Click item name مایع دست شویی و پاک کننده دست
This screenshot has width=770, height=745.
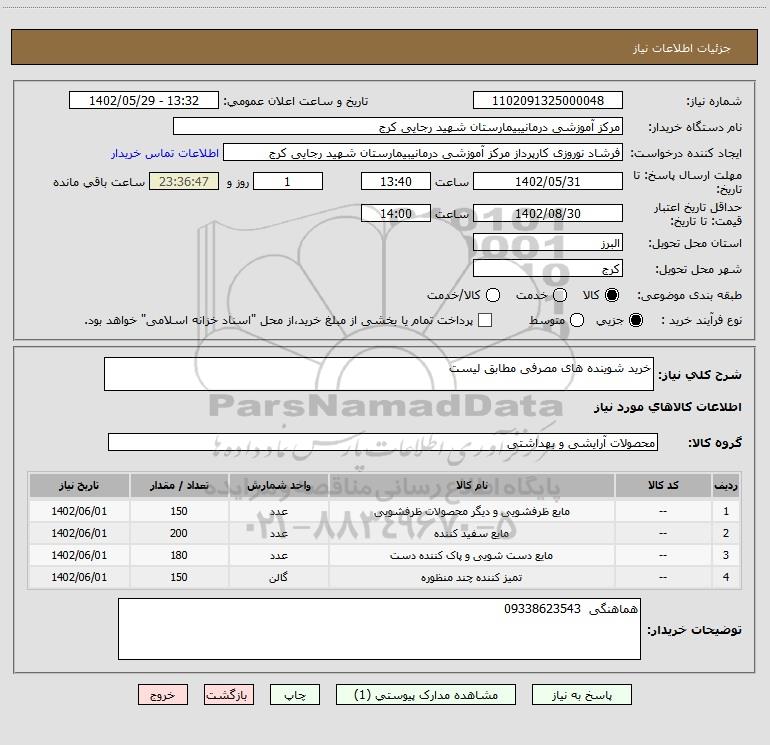[471, 555]
